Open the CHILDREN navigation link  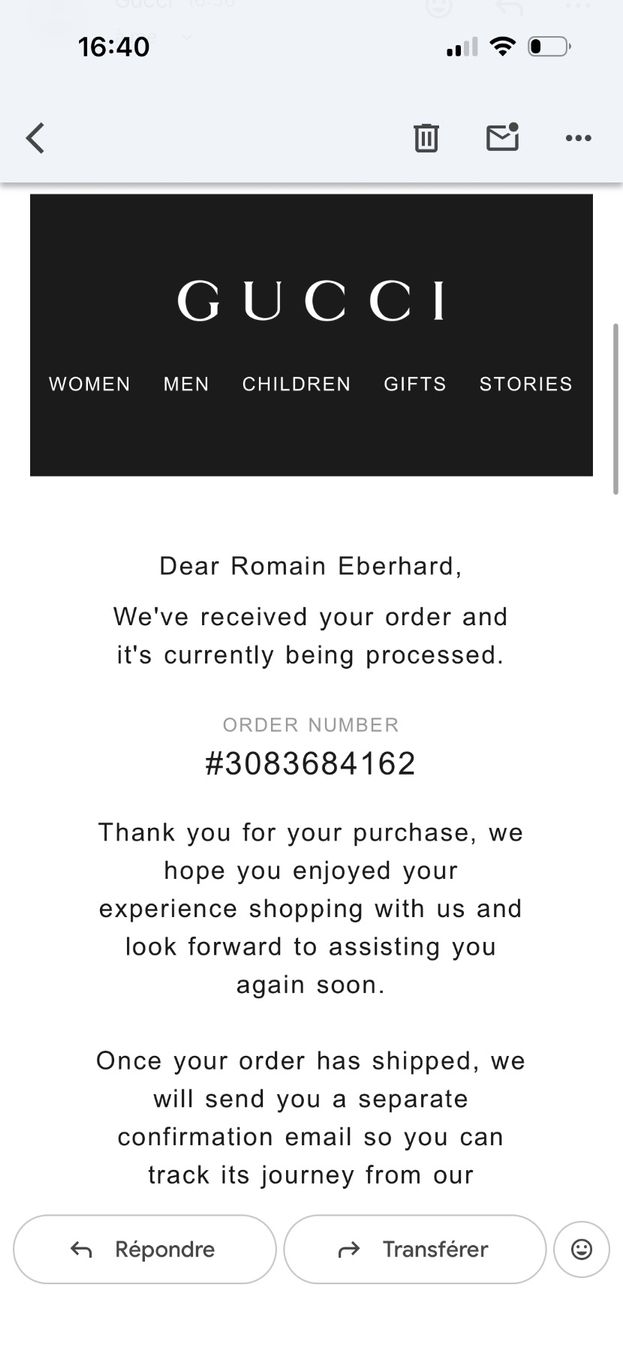pos(296,384)
